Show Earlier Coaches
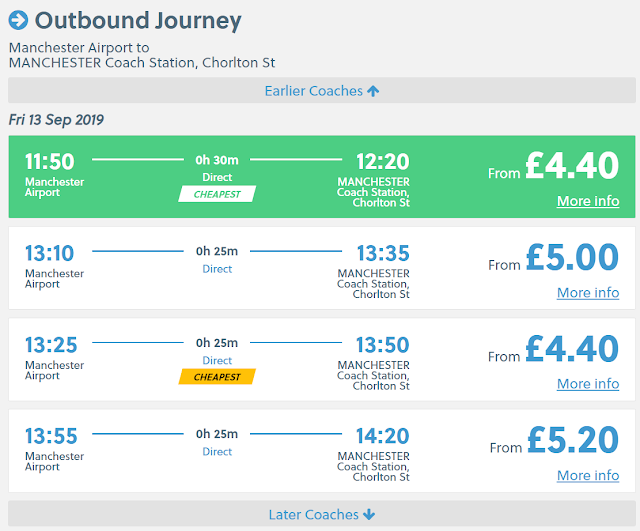 [x=313, y=91]
